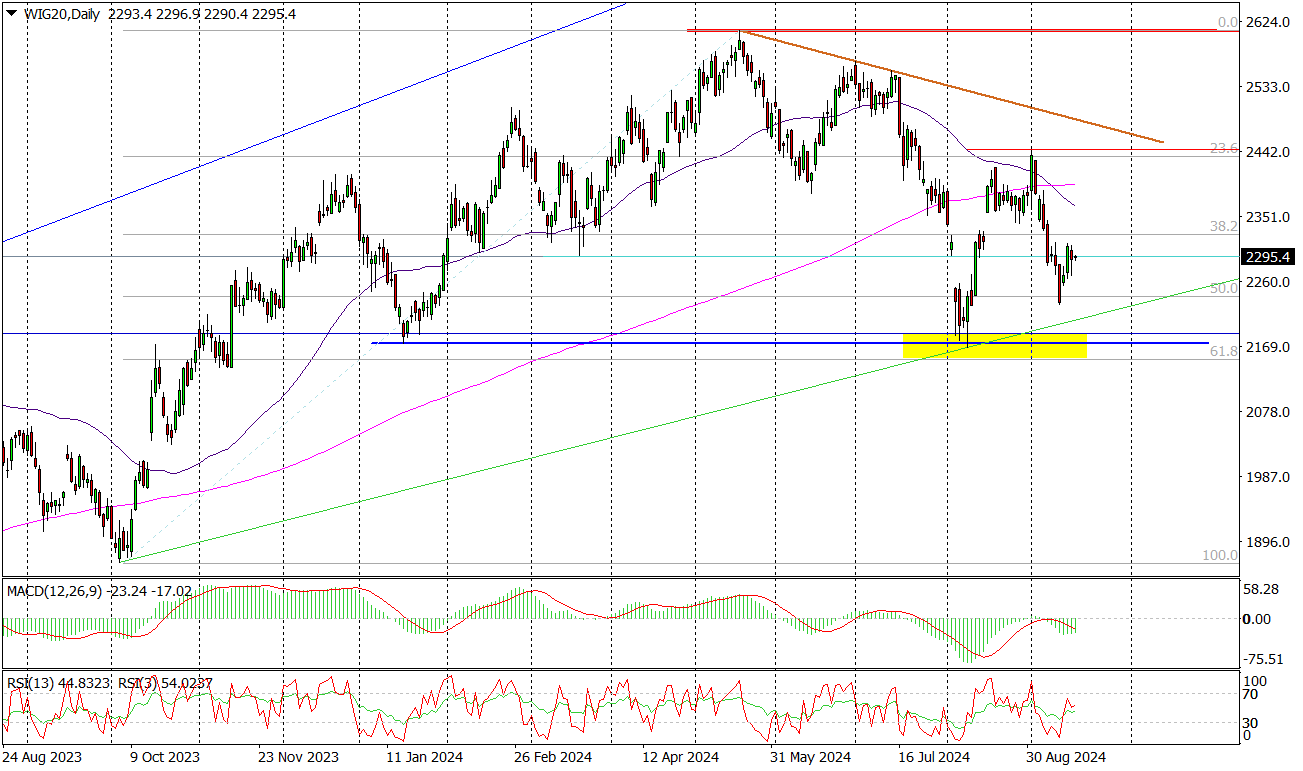This screenshot has width=1303, height=771.
Task: Click the current price tag 2295.4
Action: coord(1268,256)
